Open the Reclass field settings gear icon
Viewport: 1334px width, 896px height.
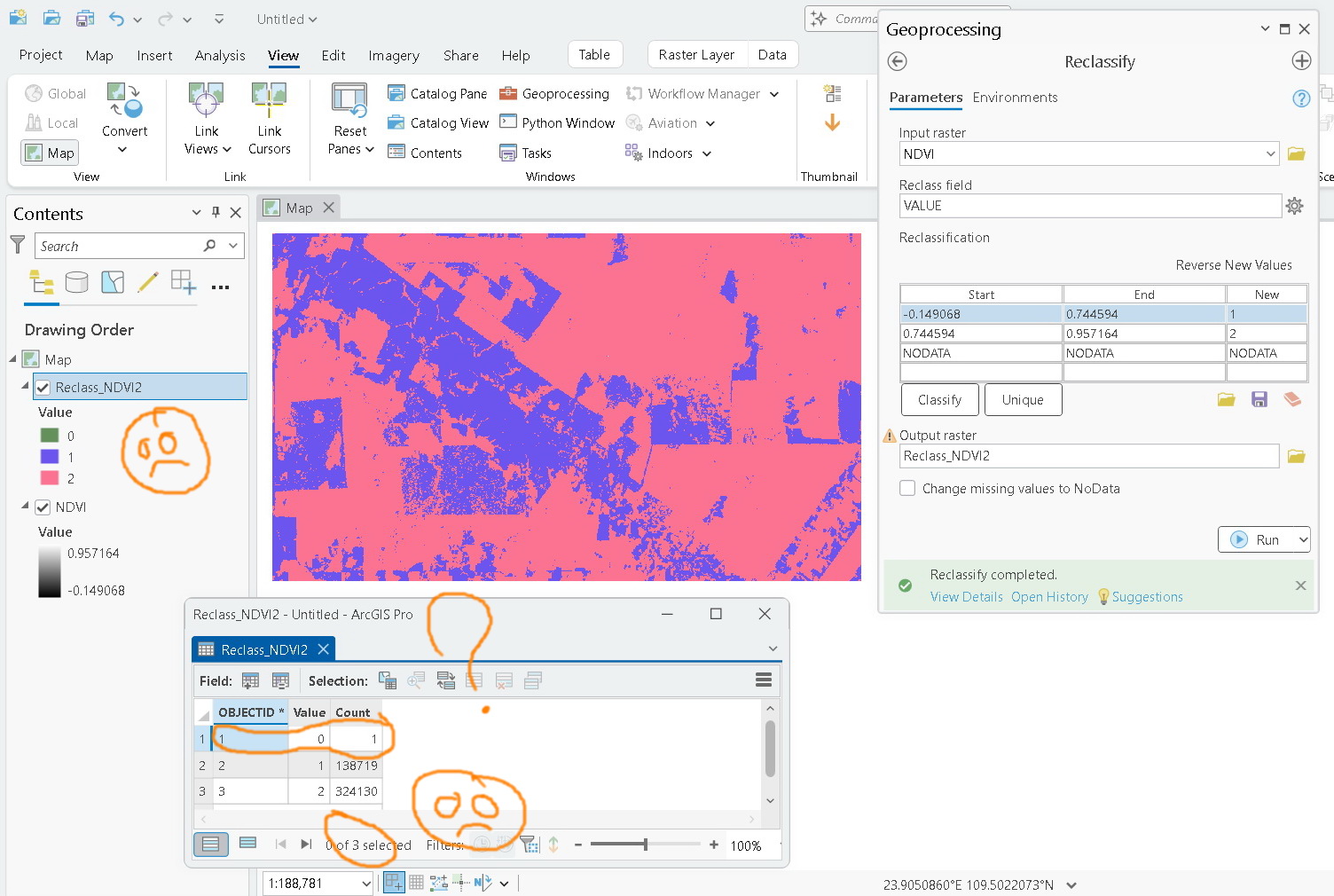tap(1294, 205)
